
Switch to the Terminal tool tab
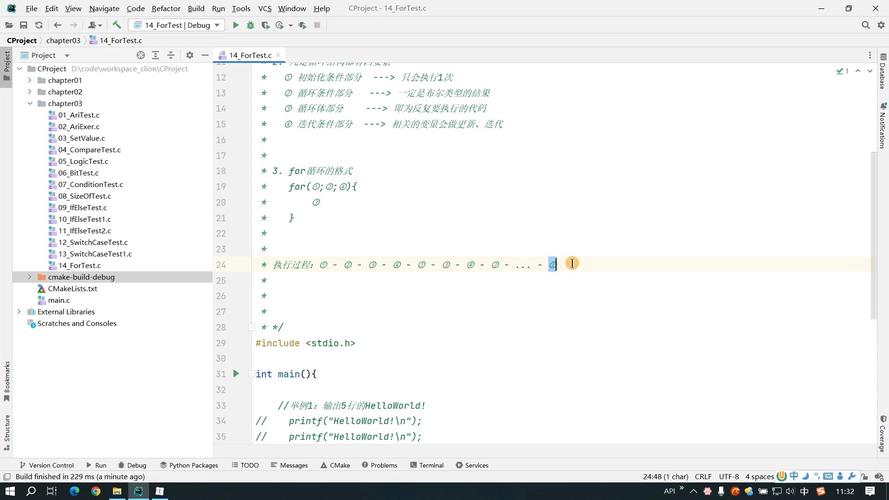[x=426, y=465]
